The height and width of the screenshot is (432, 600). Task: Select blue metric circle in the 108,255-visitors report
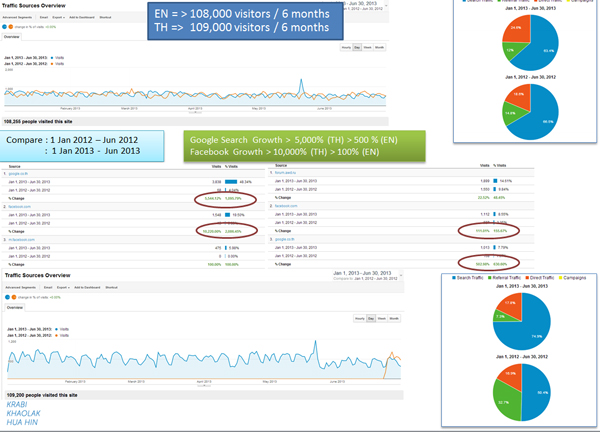(5, 27)
